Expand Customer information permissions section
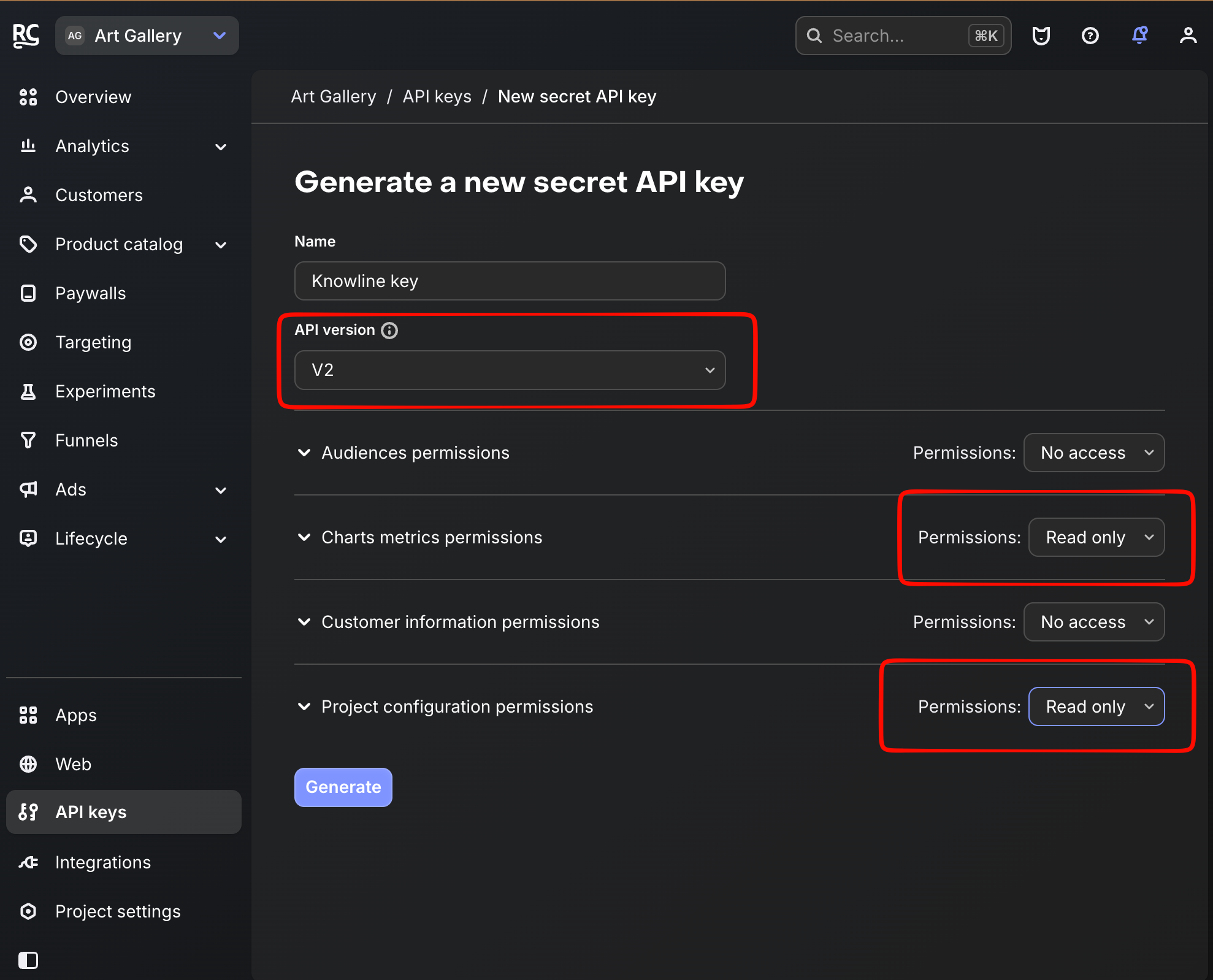This screenshot has width=1213, height=980. pyautogui.click(x=304, y=622)
